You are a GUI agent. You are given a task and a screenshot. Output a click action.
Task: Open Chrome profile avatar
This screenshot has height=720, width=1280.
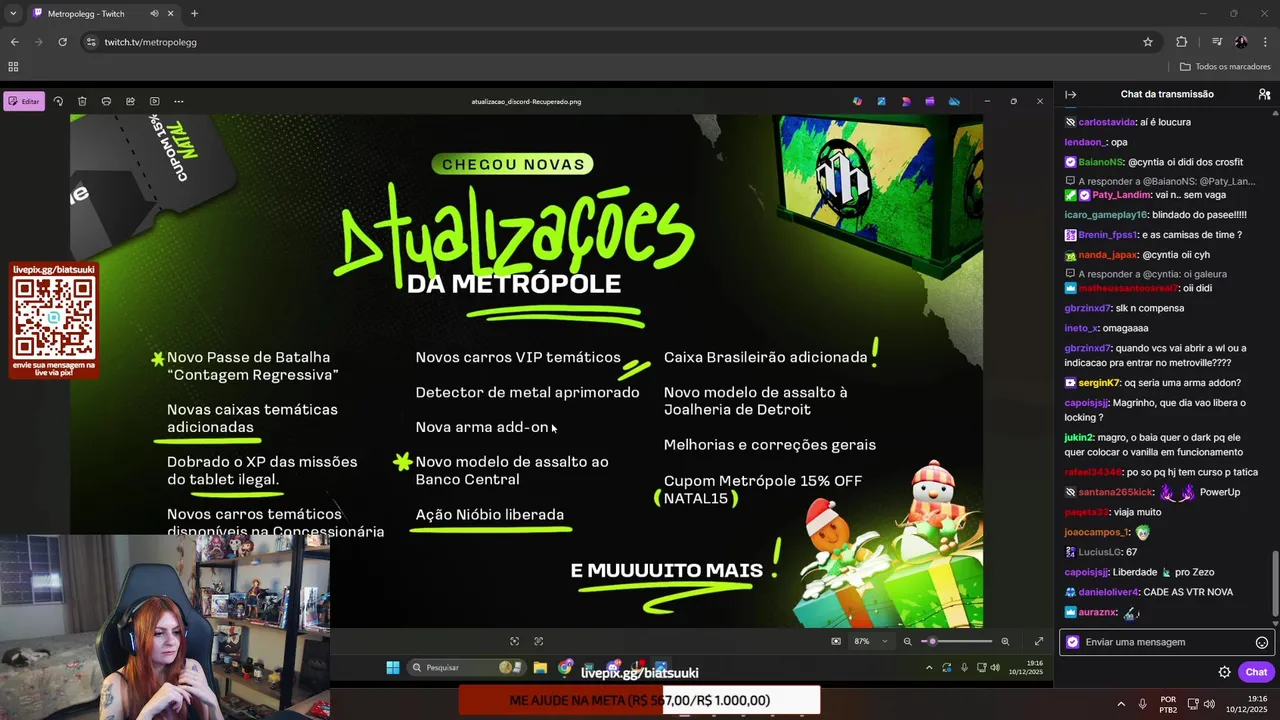tap(1241, 42)
